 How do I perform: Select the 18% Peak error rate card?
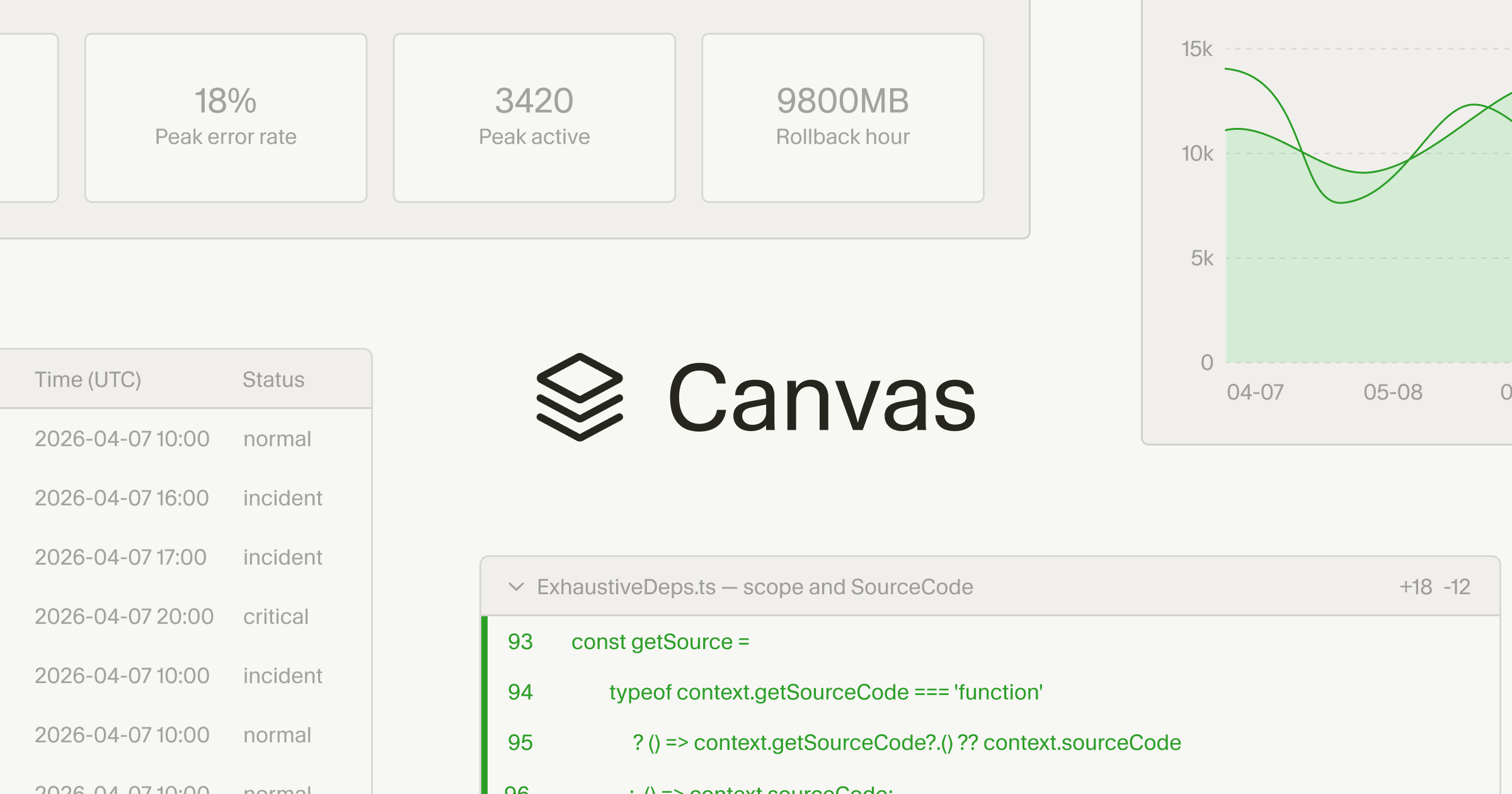pyautogui.click(x=225, y=117)
